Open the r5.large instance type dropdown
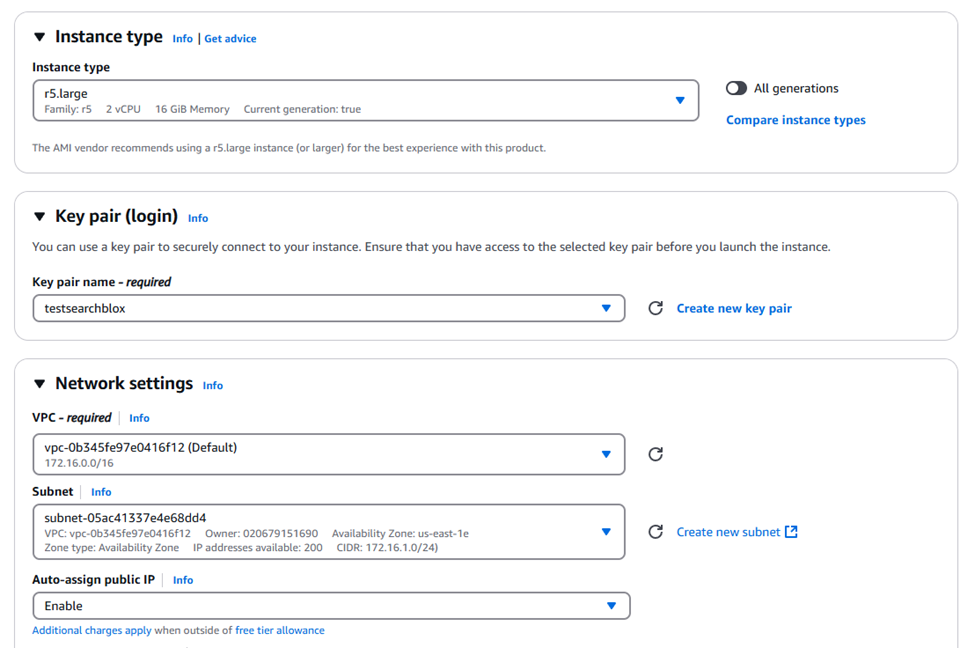This screenshot has width=975, height=648. [680, 100]
